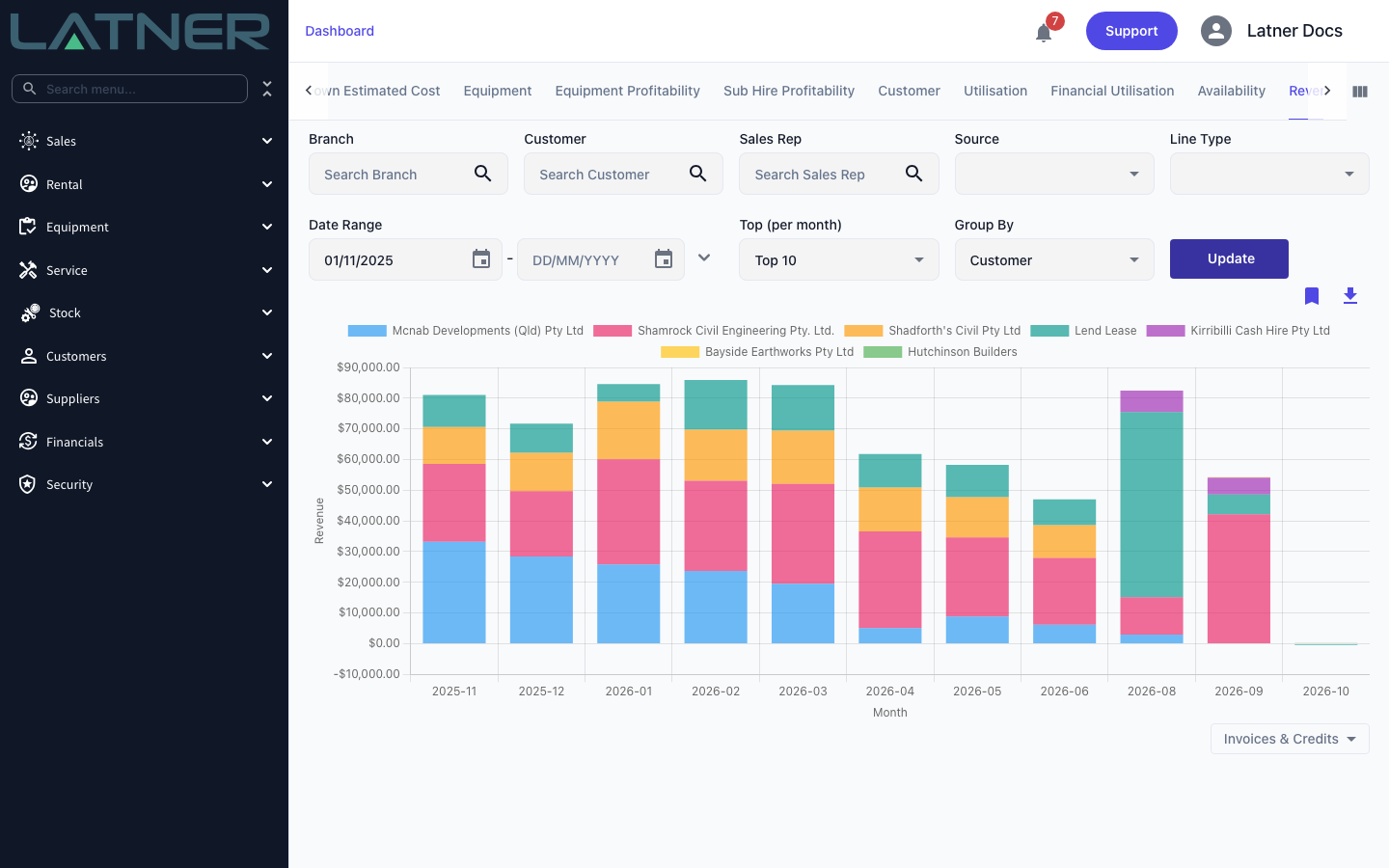The width and height of the screenshot is (1389, 868).
Task: Toggle Lend Lease legend series
Action: click(1083, 331)
